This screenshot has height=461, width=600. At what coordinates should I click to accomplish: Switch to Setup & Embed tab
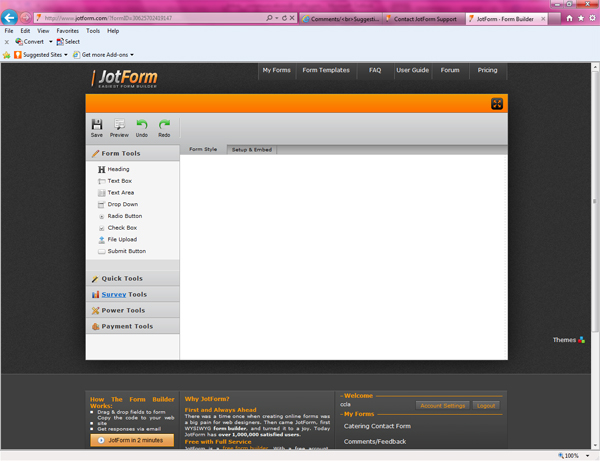tap(252, 150)
